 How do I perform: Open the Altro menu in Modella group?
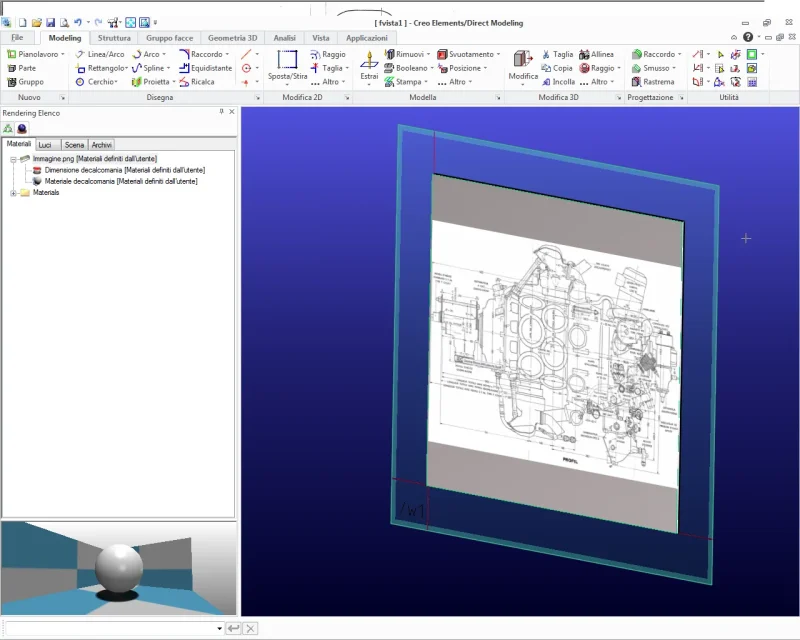click(455, 82)
